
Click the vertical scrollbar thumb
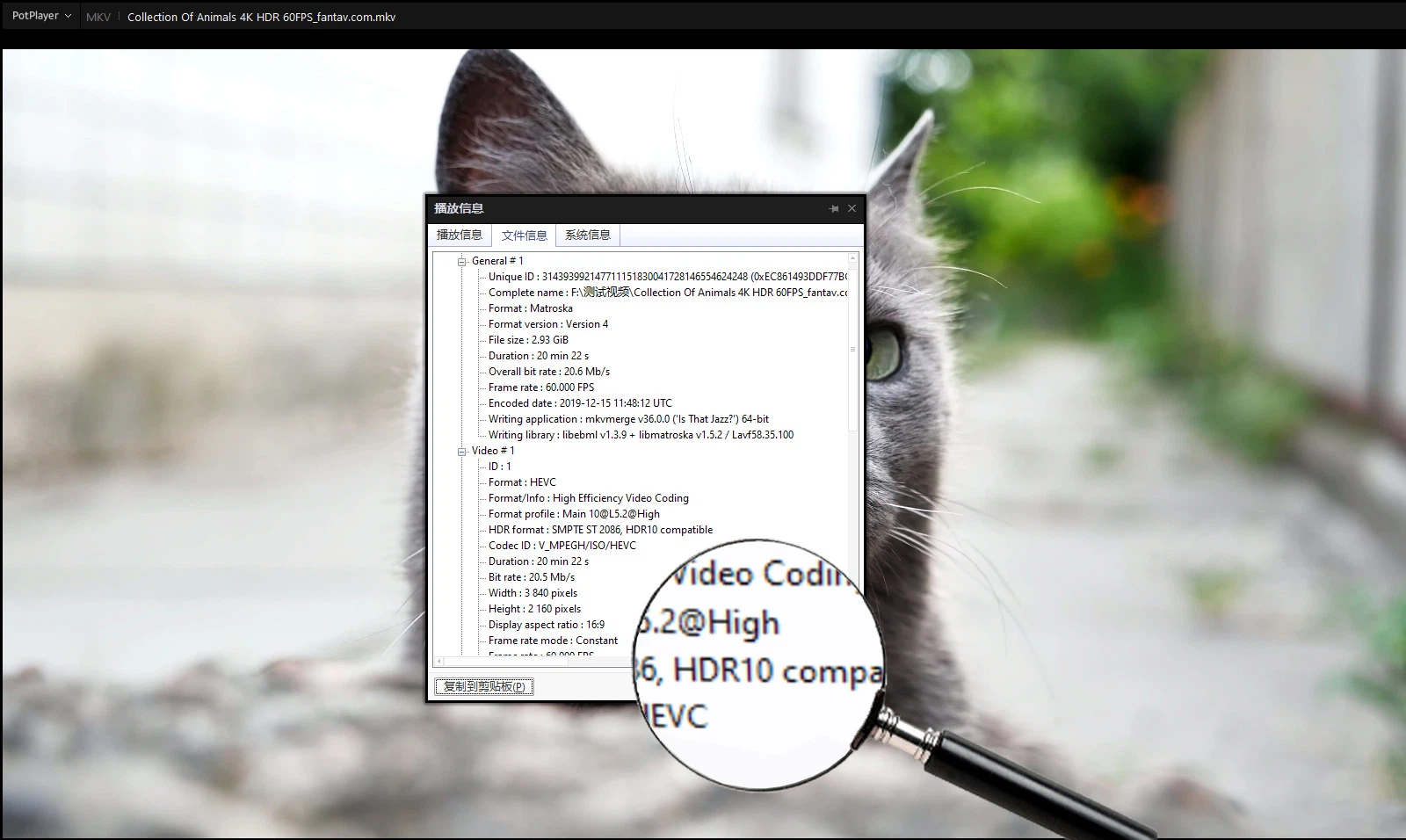[852, 349]
